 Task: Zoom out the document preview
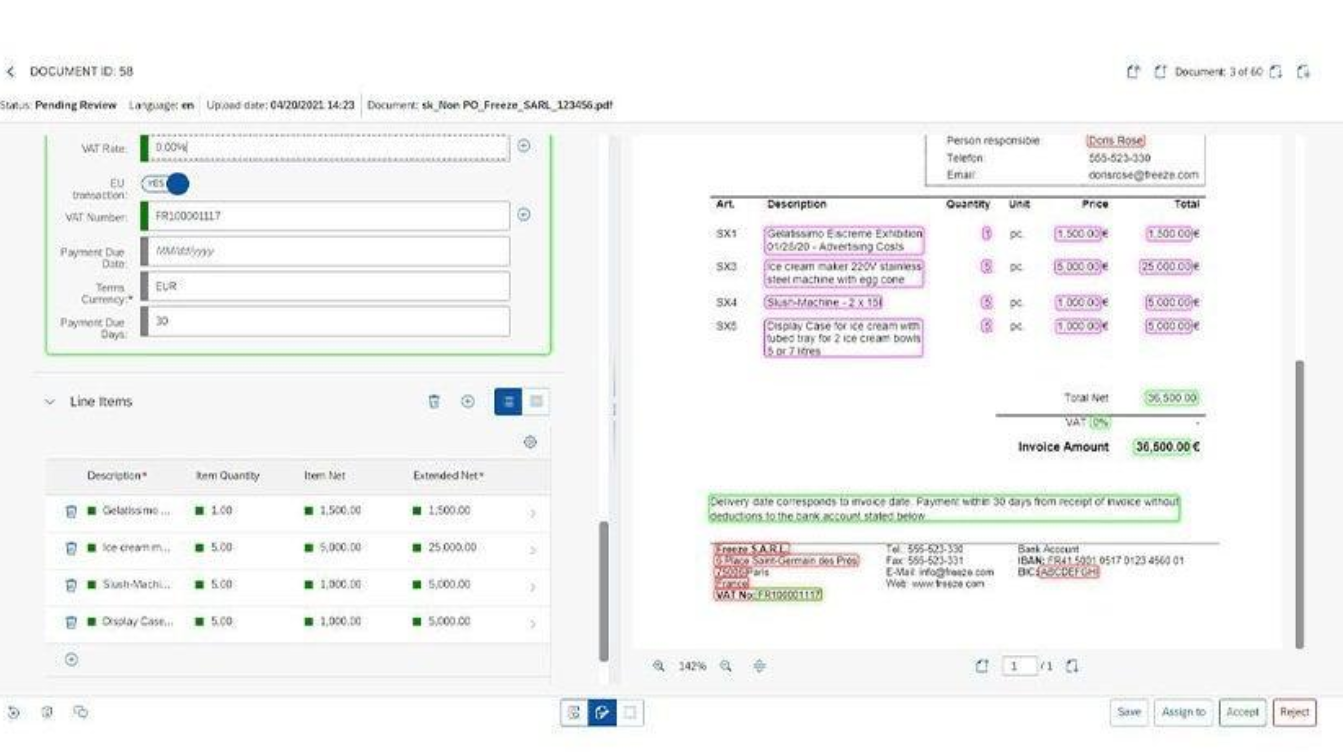660,665
